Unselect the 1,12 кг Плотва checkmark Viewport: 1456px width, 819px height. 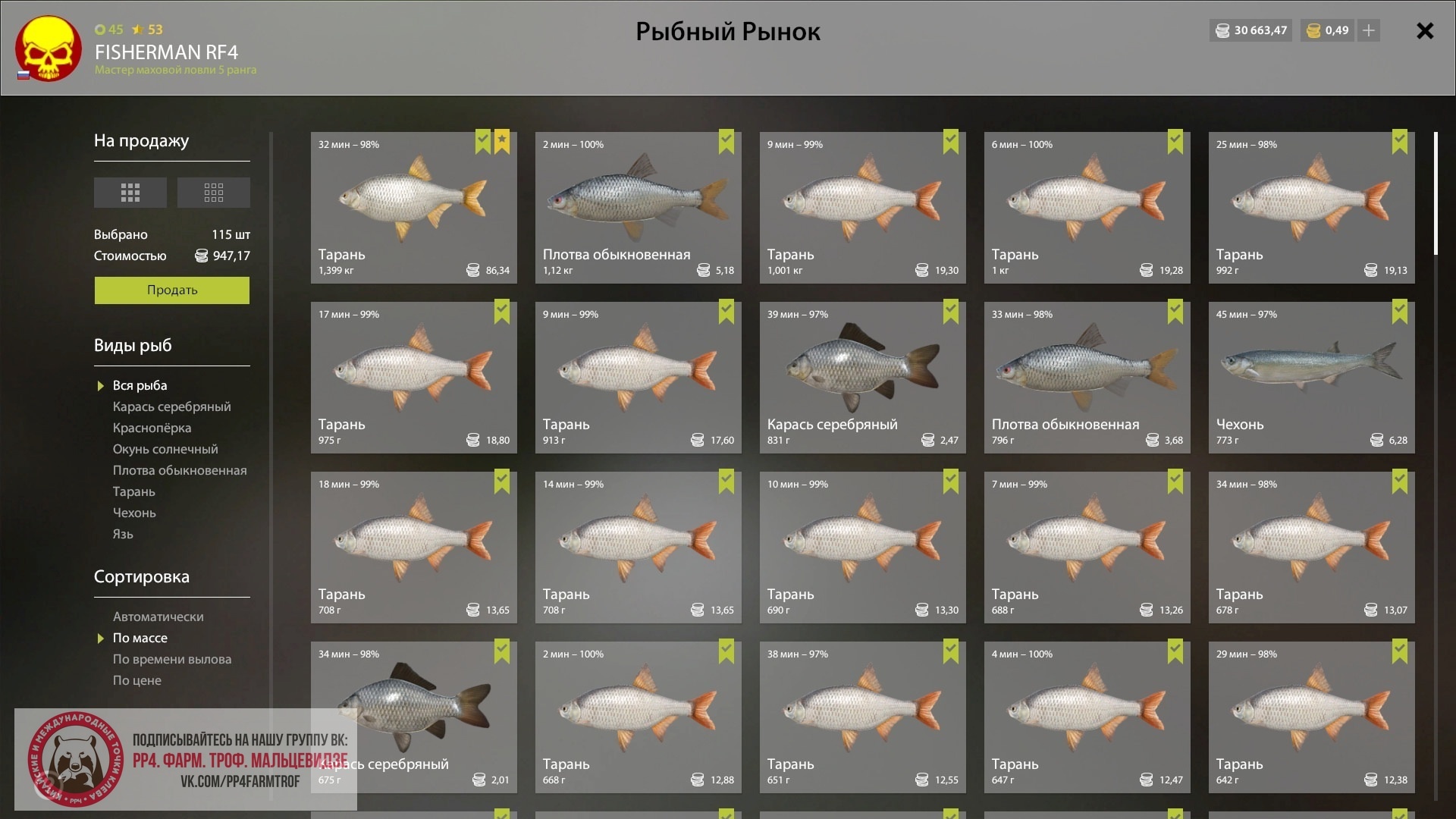click(726, 143)
